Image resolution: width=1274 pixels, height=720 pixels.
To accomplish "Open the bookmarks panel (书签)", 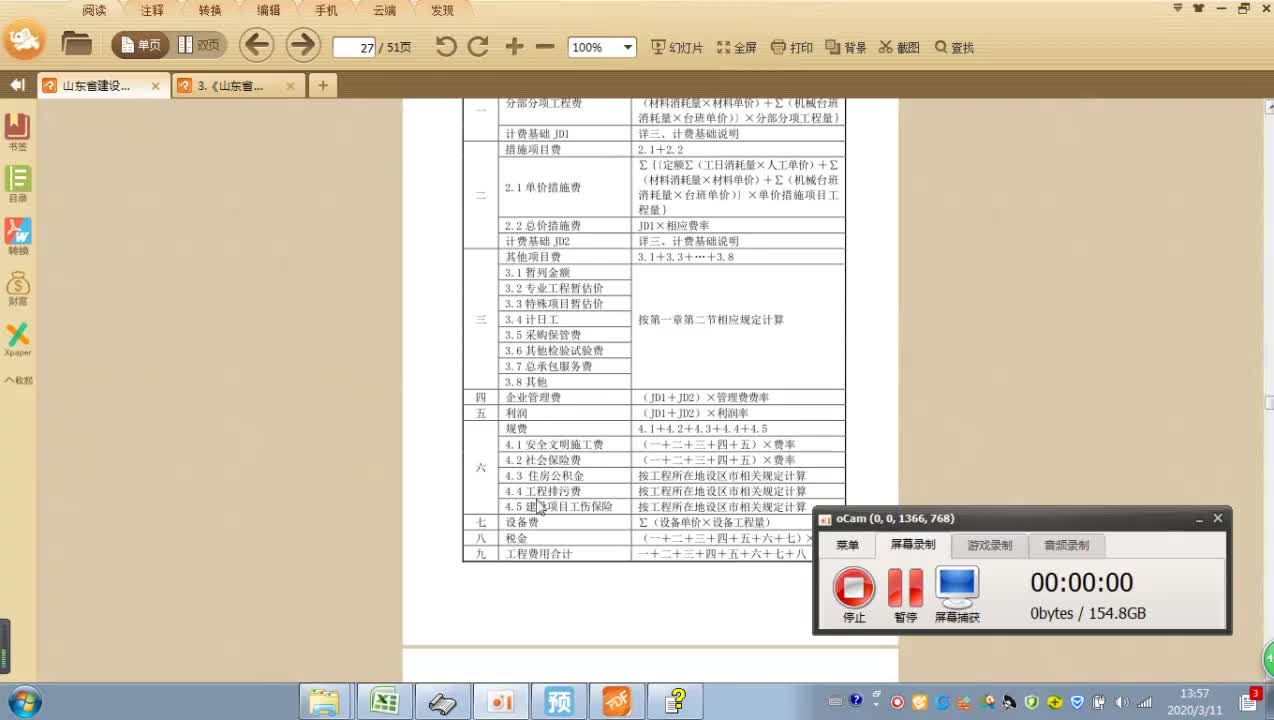I will coord(18,131).
